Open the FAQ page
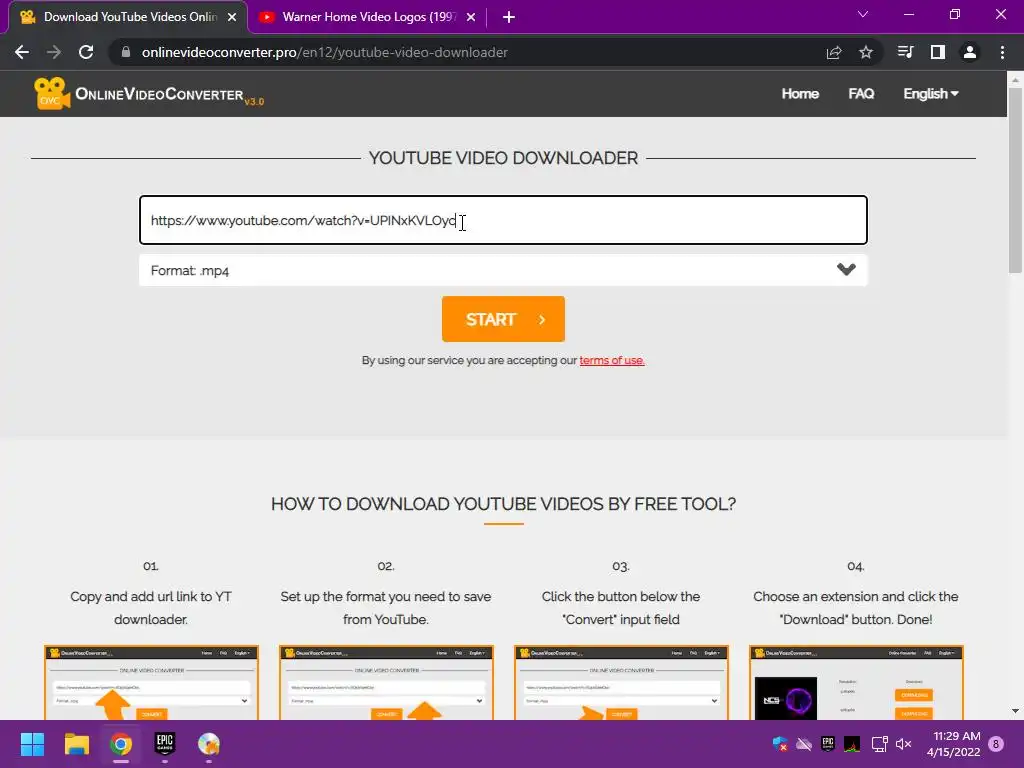Screen dimensions: 1024x768 tap(861, 93)
